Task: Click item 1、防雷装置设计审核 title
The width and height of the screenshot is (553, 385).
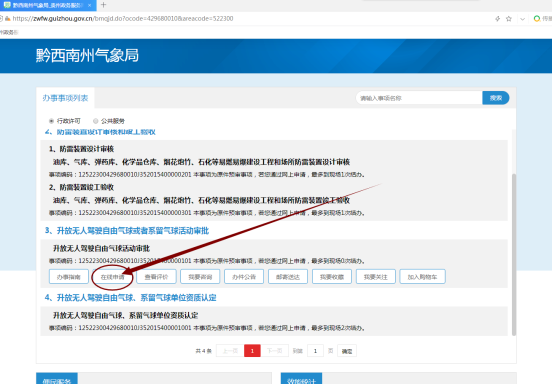Action: click(x=81, y=149)
